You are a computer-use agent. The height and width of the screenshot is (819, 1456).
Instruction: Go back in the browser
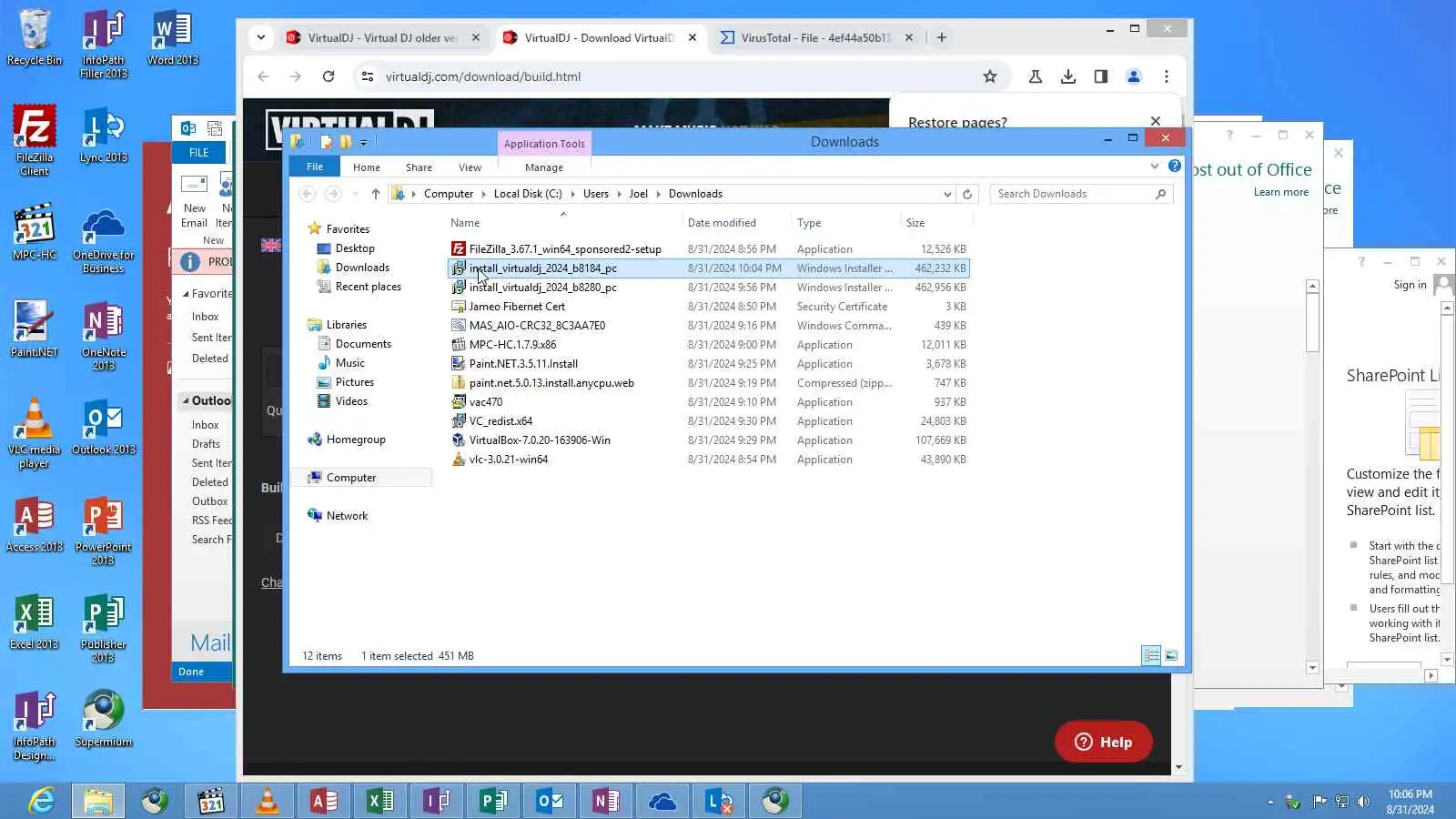tap(263, 76)
